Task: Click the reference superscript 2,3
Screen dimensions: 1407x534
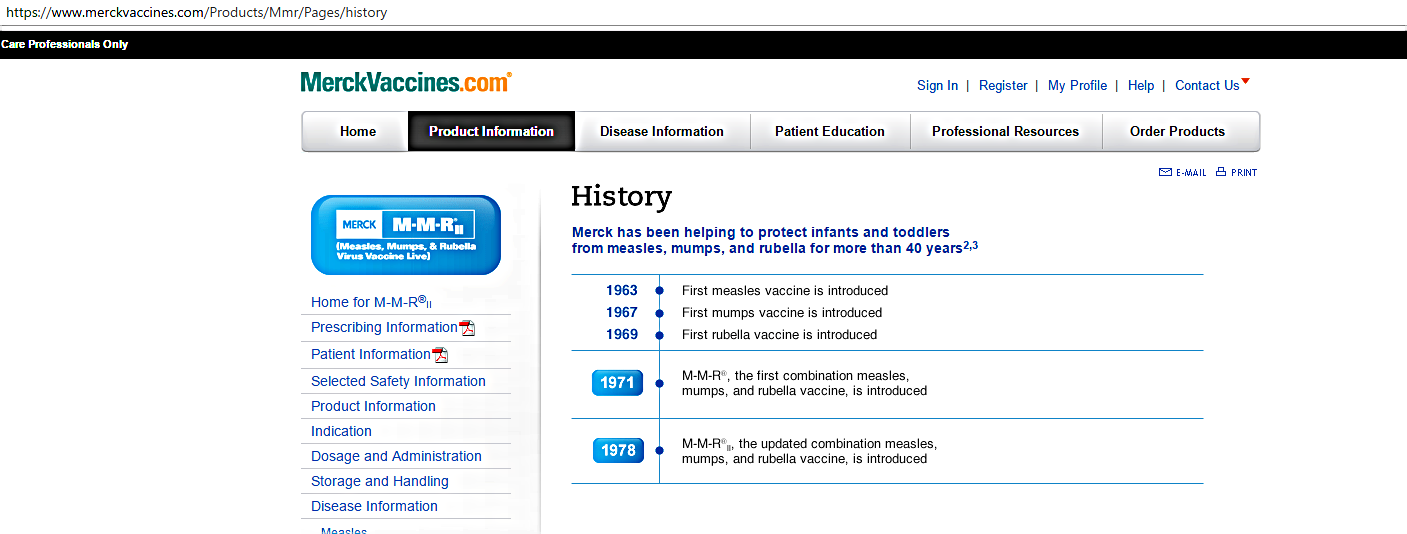Action: click(x=970, y=245)
